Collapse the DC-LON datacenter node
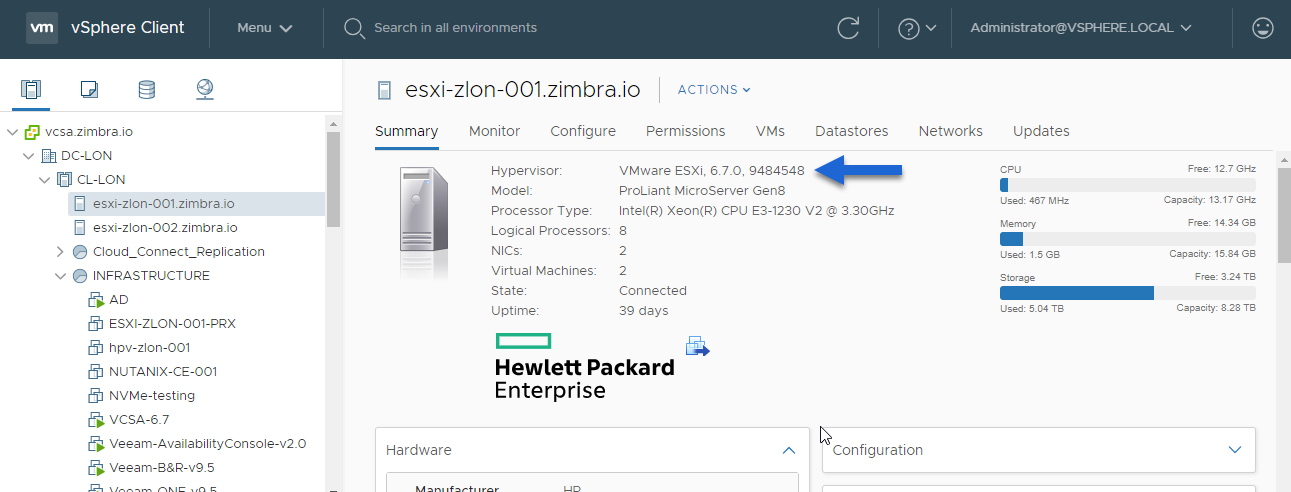The height and width of the screenshot is (492, 1291). [x=28, y=156]
